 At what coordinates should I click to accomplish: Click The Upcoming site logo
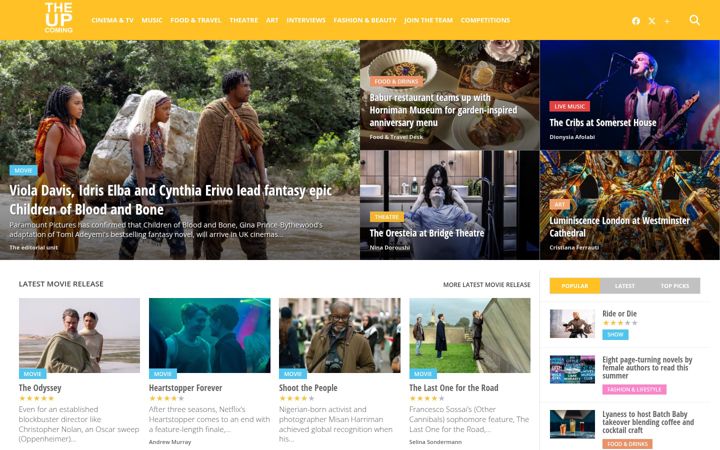pos(59,17)
